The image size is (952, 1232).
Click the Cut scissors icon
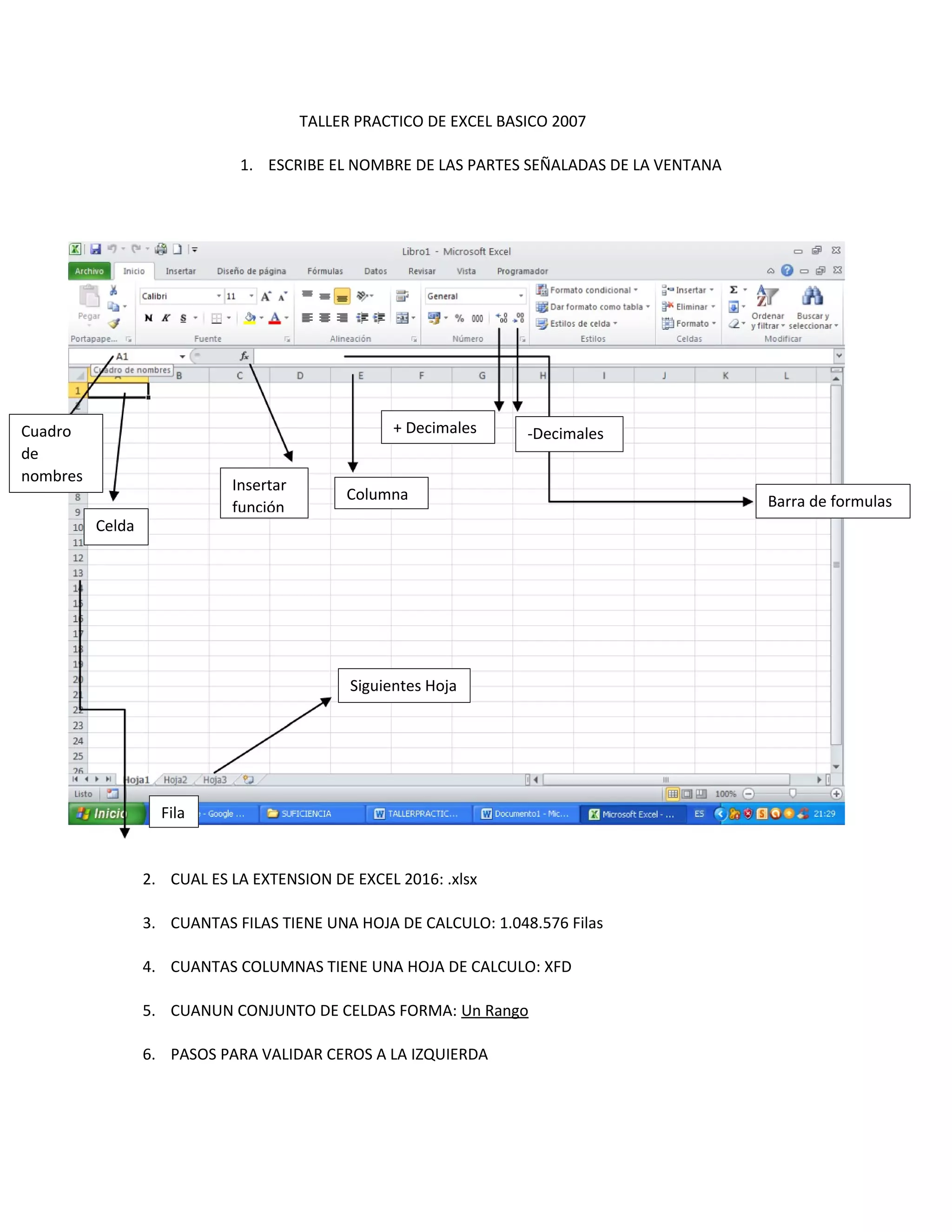113,290
